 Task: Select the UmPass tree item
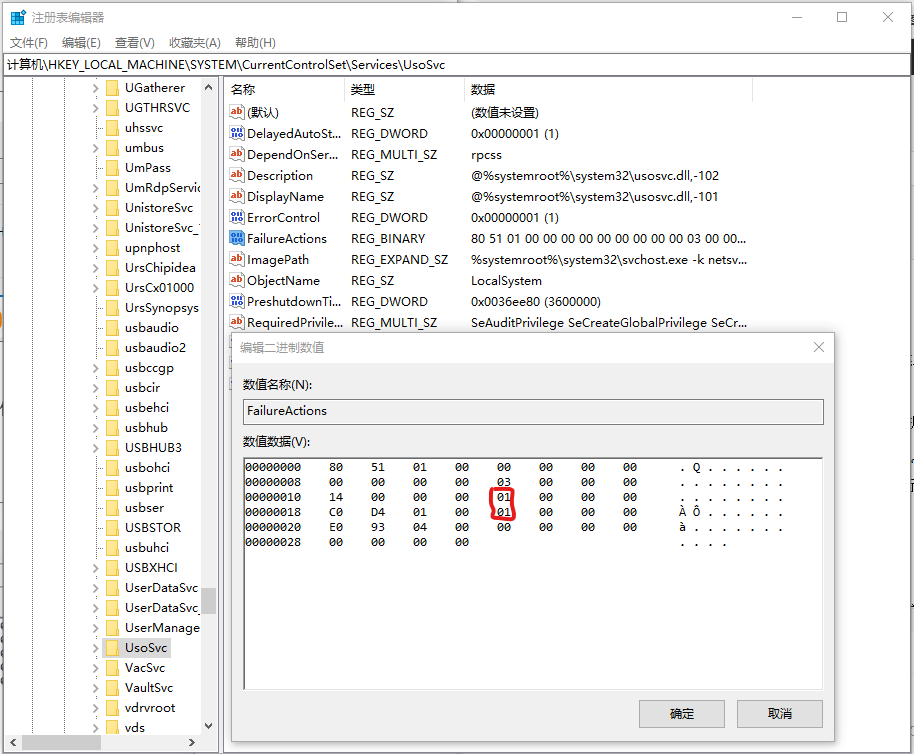coord(147,168)
